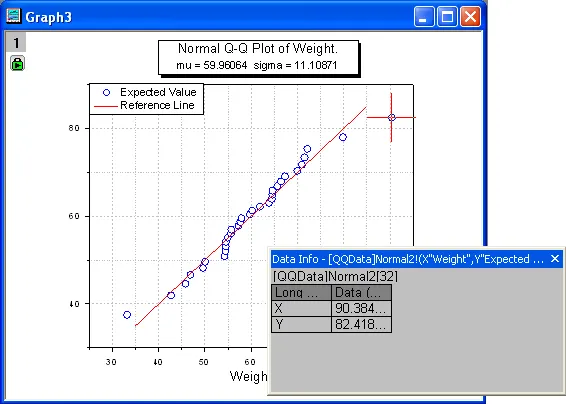Click the Y axis label 60

tap(74, 216)
